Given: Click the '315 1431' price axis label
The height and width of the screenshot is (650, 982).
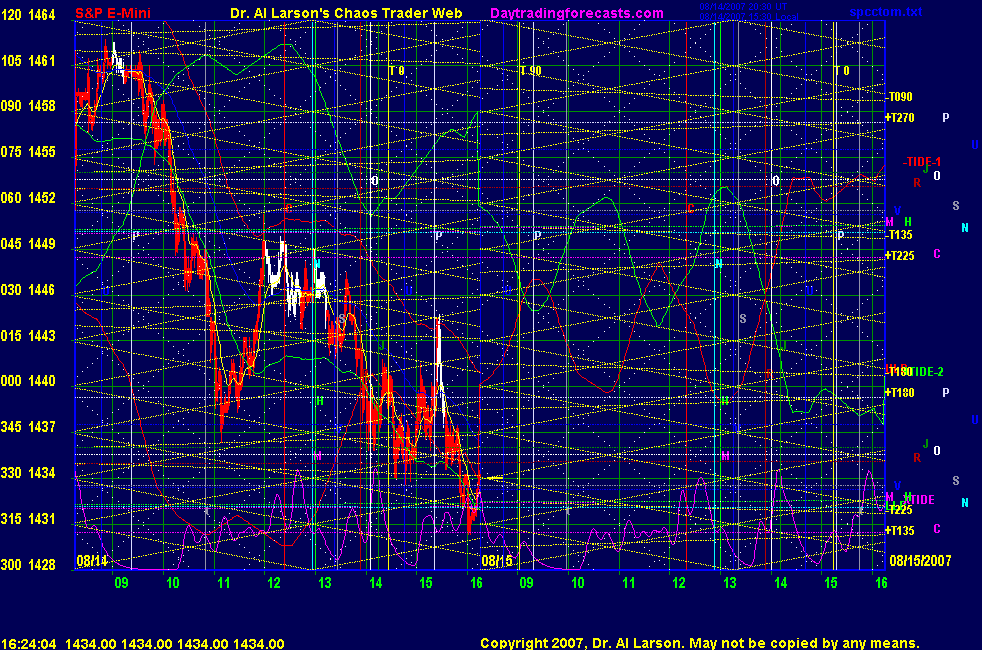Looking at the screenshot, I should click(28, 518).
